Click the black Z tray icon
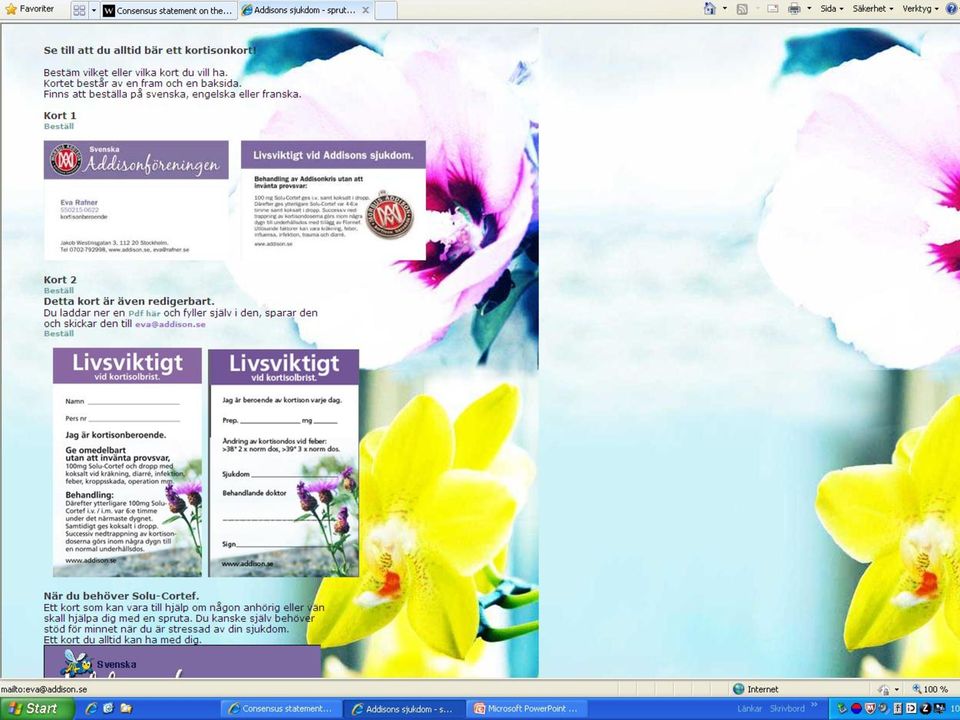 [924, 709]
